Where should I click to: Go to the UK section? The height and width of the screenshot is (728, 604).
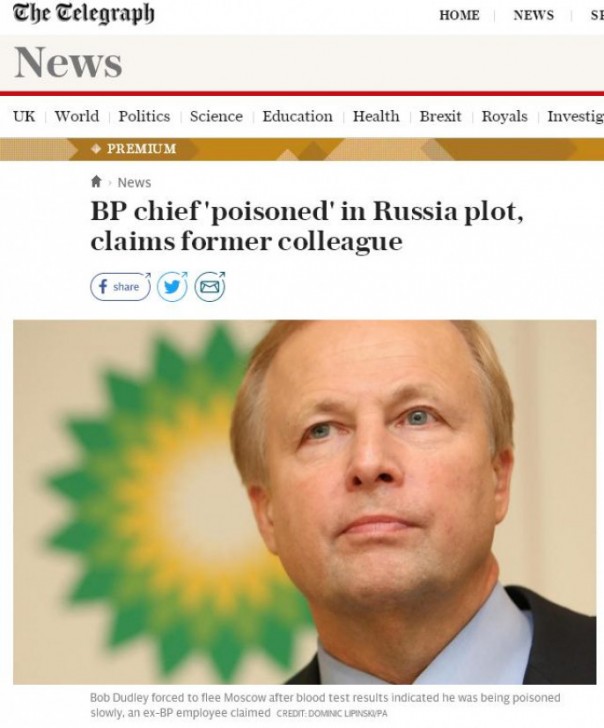pos(24,116)
